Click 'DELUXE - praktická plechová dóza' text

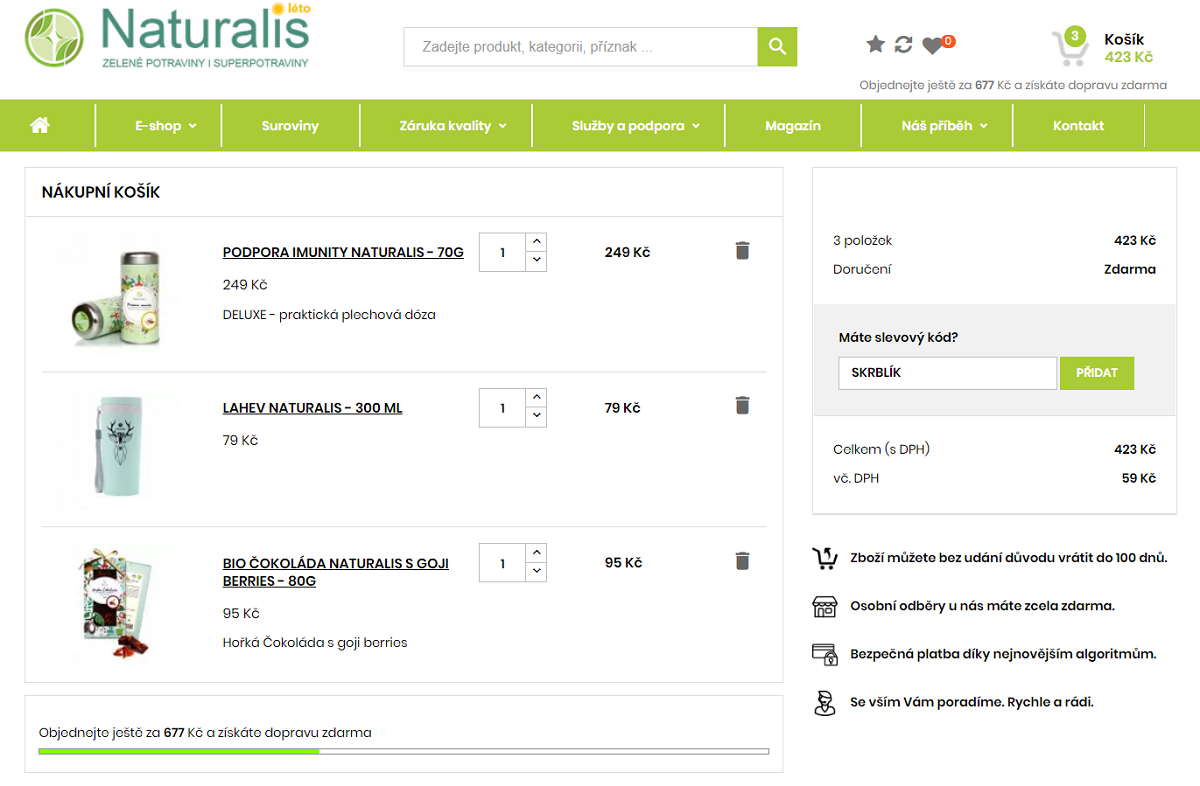(x=329, y=314)
